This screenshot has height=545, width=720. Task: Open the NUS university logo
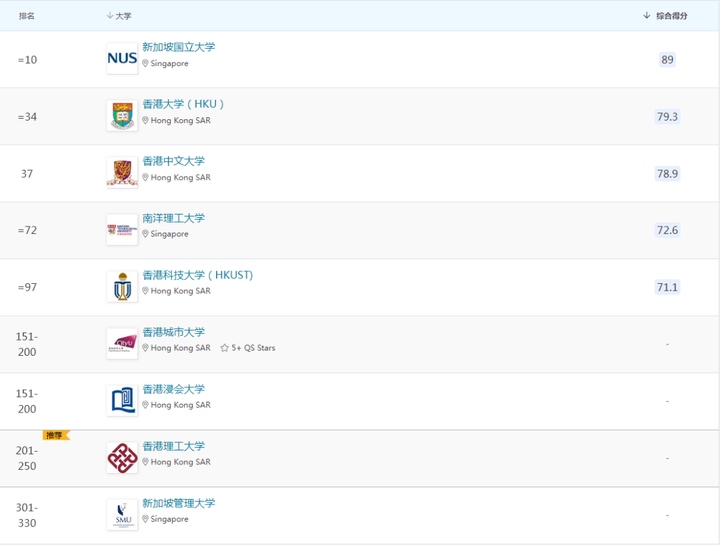[x=122, y=59]
